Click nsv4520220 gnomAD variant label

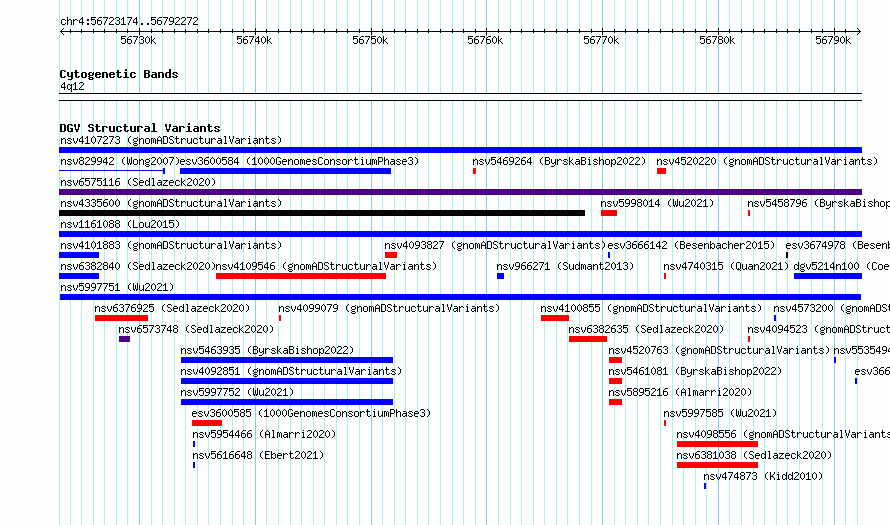coord(767,161)
